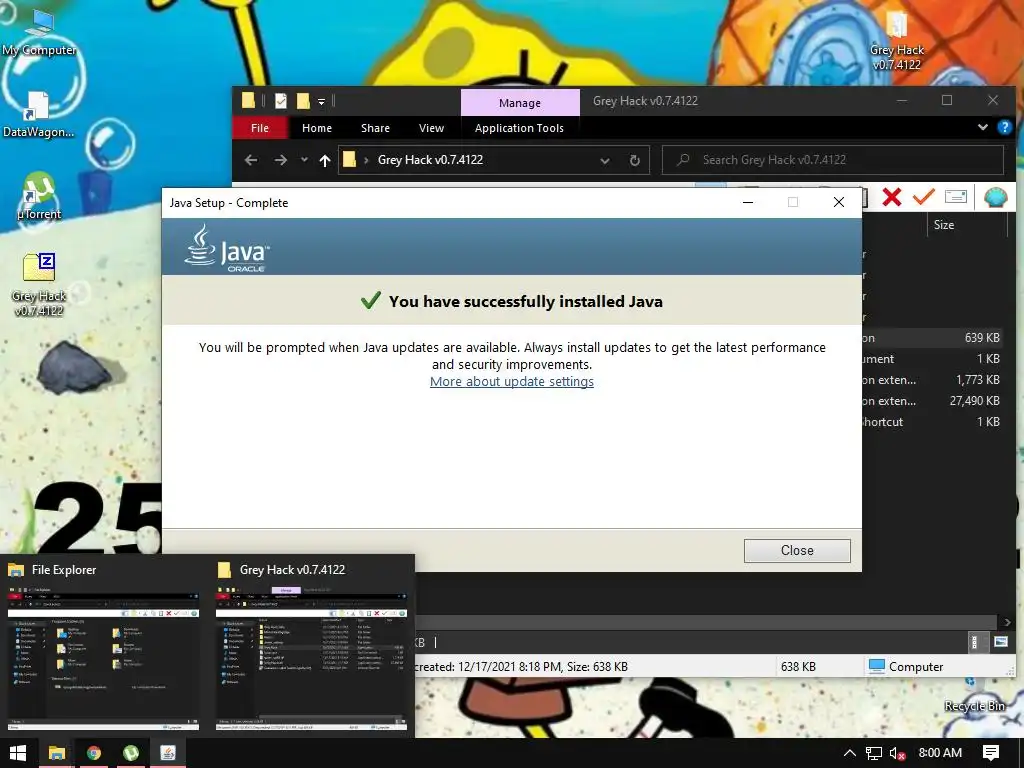1024x768 pixels.
Task: Select the µTorrent desktop shortcut
Action: coord(39,196)
